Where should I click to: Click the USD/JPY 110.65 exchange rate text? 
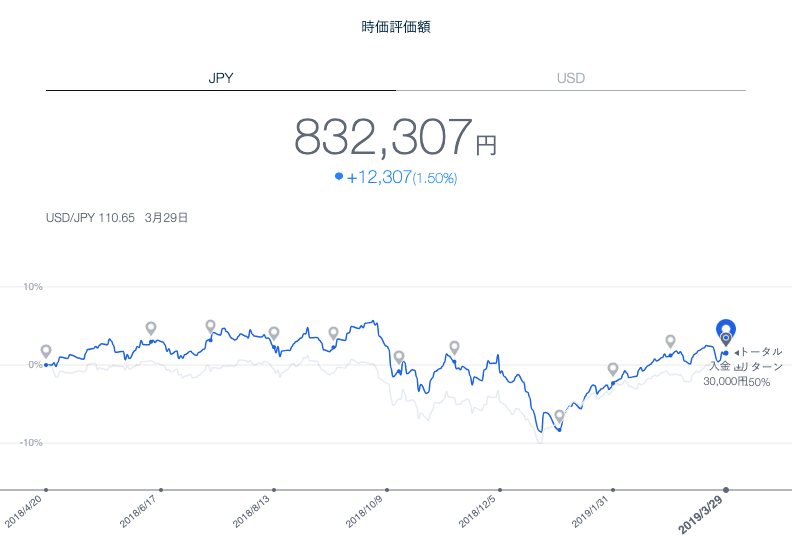pyautogui.click(x=90, y=217)
